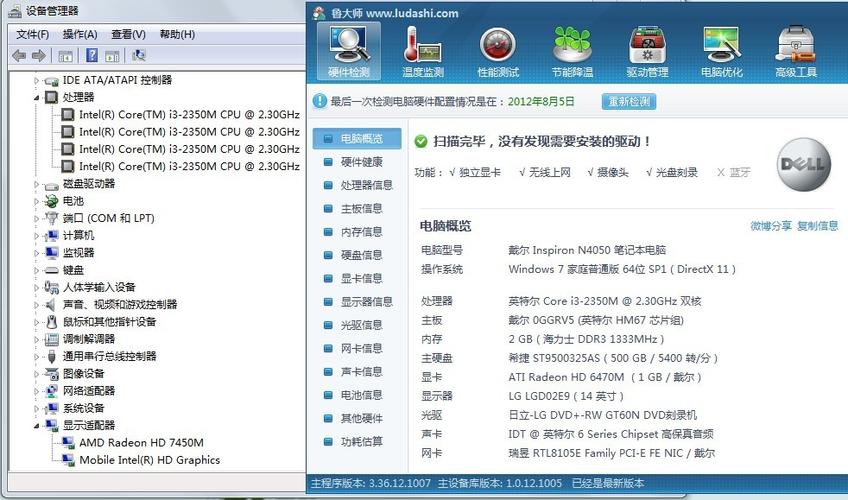Click the 主程序版本 3.36.12.1007 status text
This screenshot has width=848, height=500.
pos(371,483)
